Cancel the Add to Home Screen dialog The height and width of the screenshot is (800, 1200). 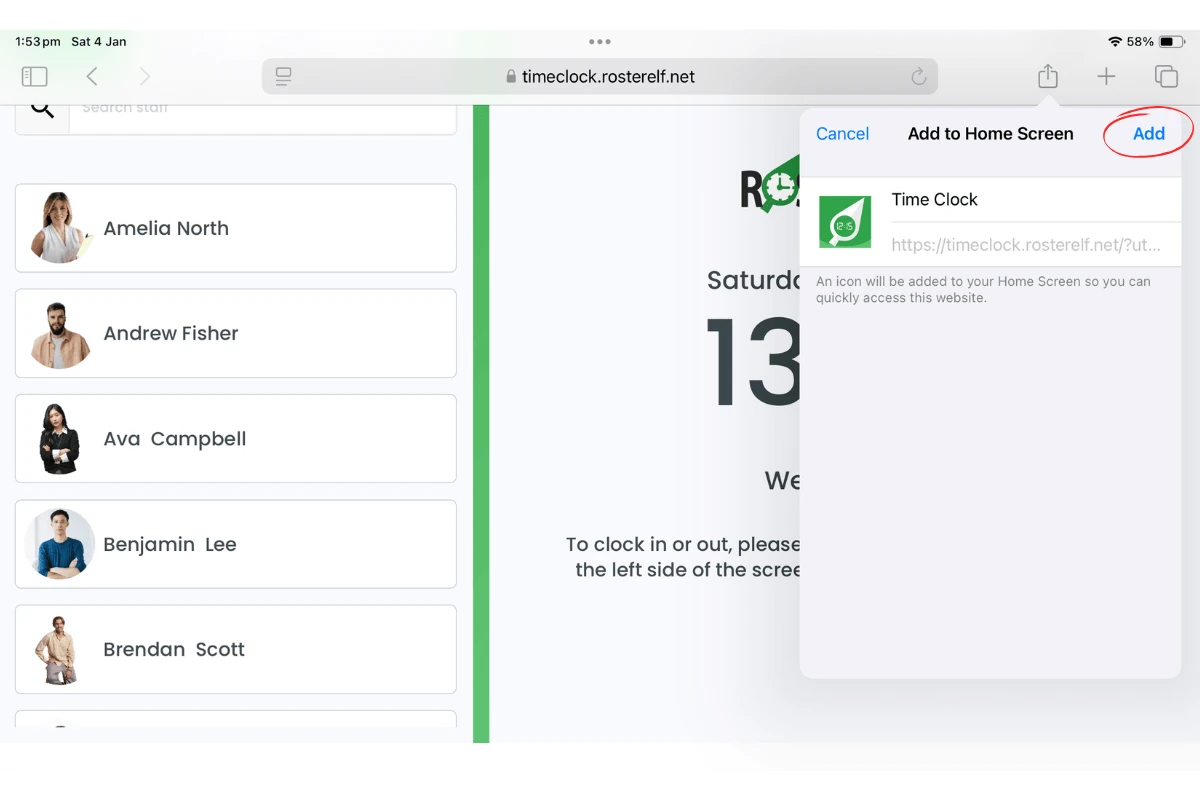coord(842,134)
